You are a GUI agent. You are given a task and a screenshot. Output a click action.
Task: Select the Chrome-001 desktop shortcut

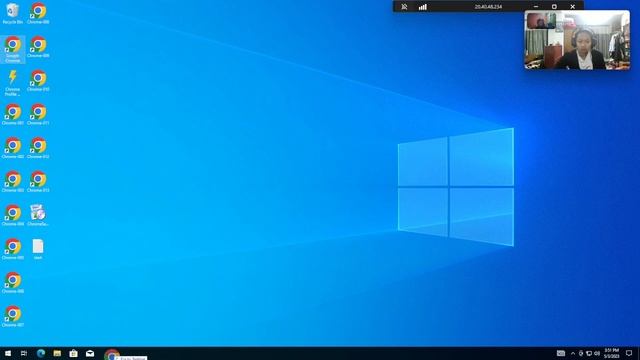pos(13,114)
